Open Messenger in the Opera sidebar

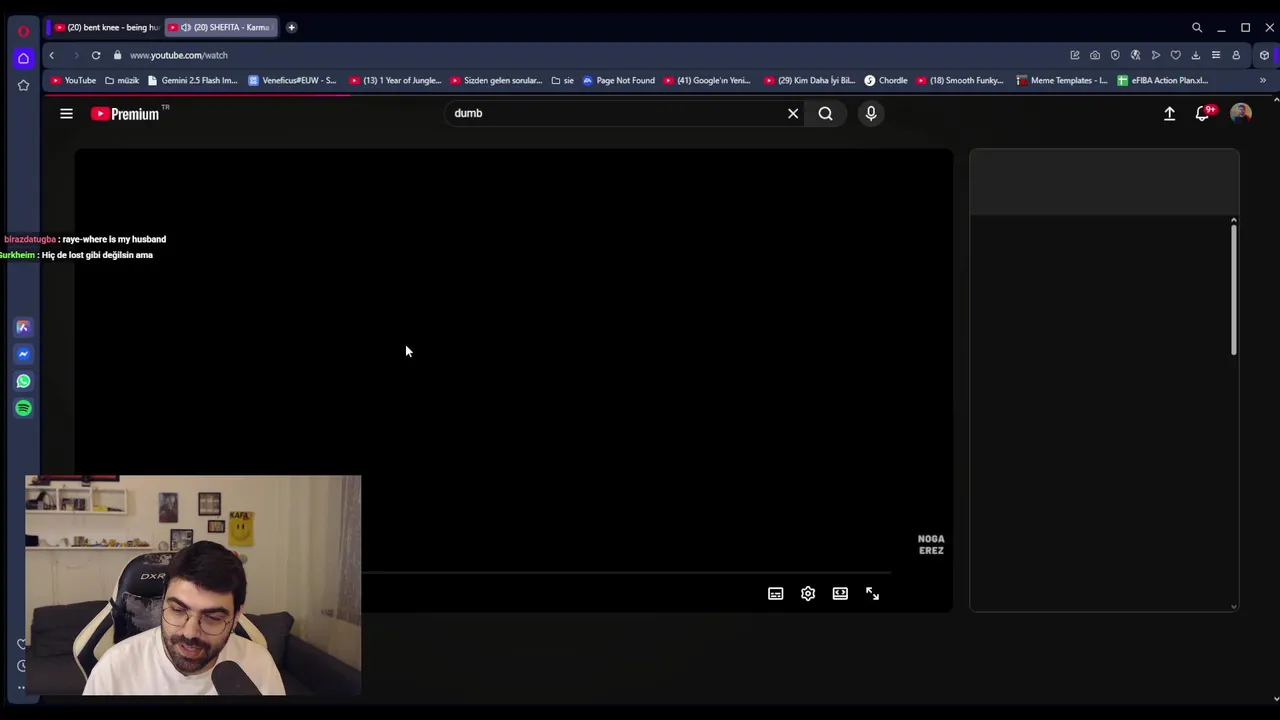(x=23, y=354)
